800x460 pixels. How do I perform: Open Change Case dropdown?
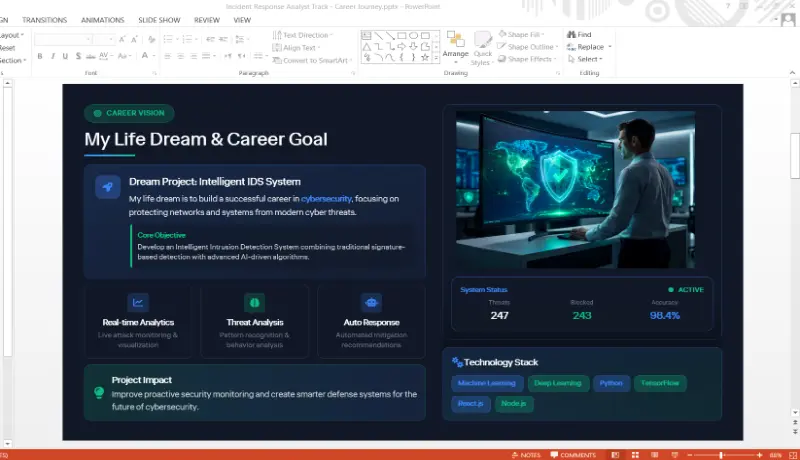click(x=124, y=56)
